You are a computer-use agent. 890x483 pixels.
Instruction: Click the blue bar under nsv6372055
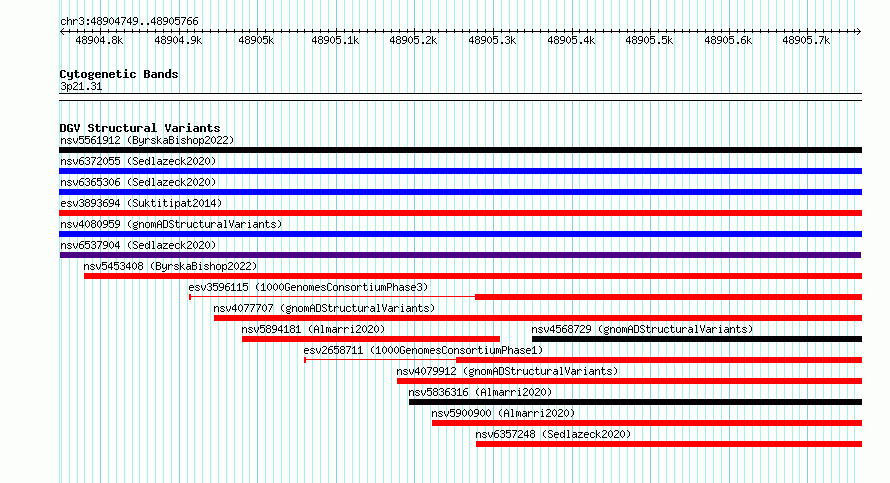coord(460,171)
